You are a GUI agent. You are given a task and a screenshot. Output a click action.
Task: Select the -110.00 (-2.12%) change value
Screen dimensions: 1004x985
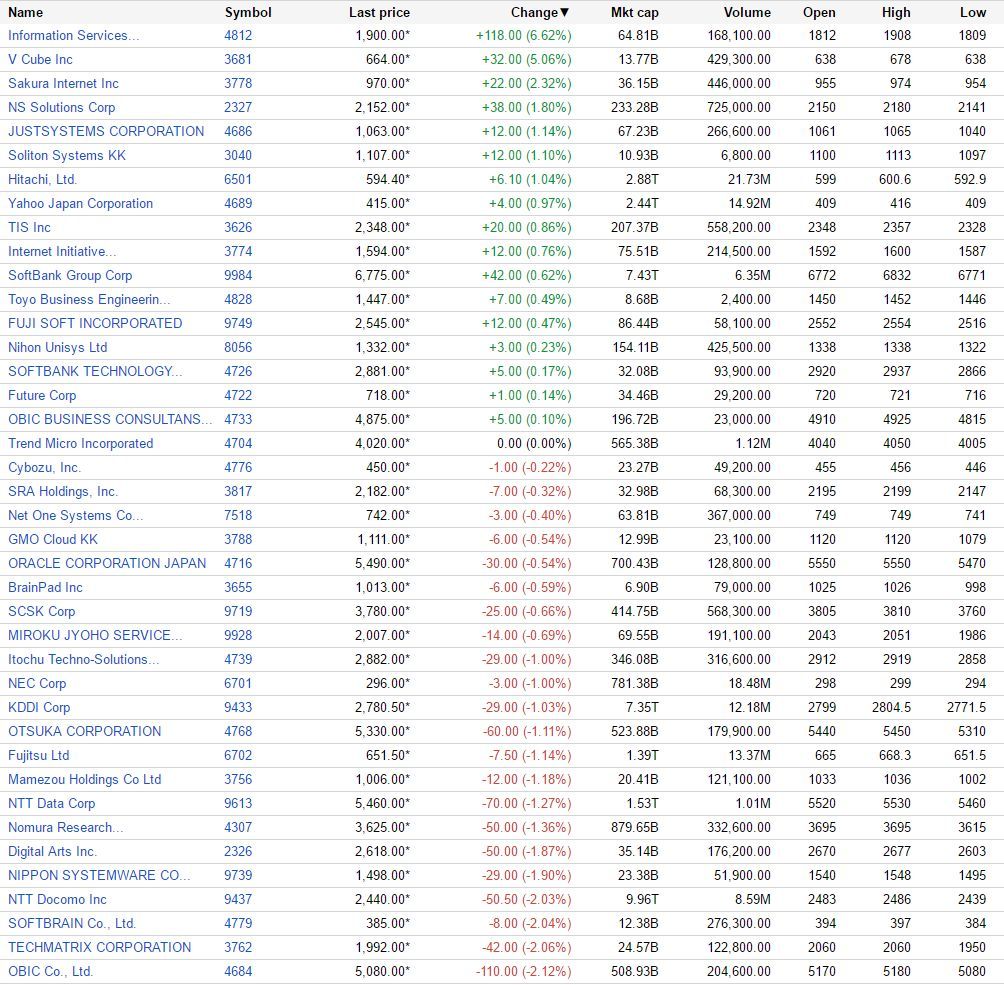(x=523, y=972)
